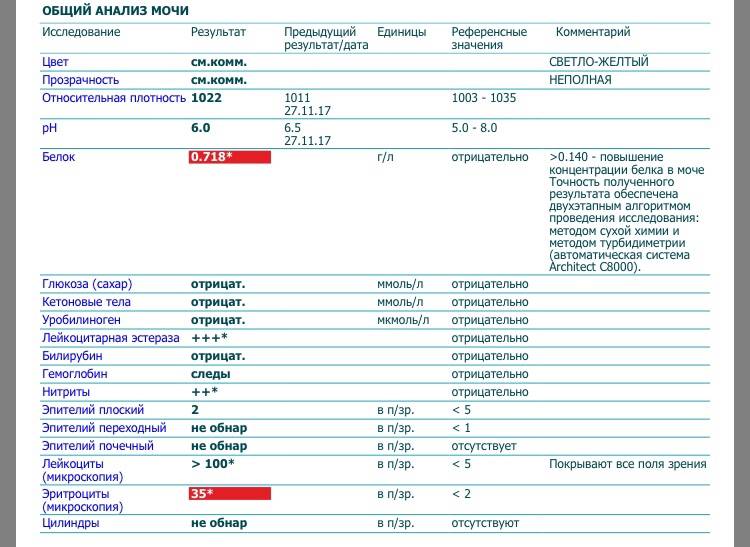The width and height of the screenshot is (750, 547).
Task: Click the Лейкоцитарная эстераза +++* result
Action: (x=210, y=338)
